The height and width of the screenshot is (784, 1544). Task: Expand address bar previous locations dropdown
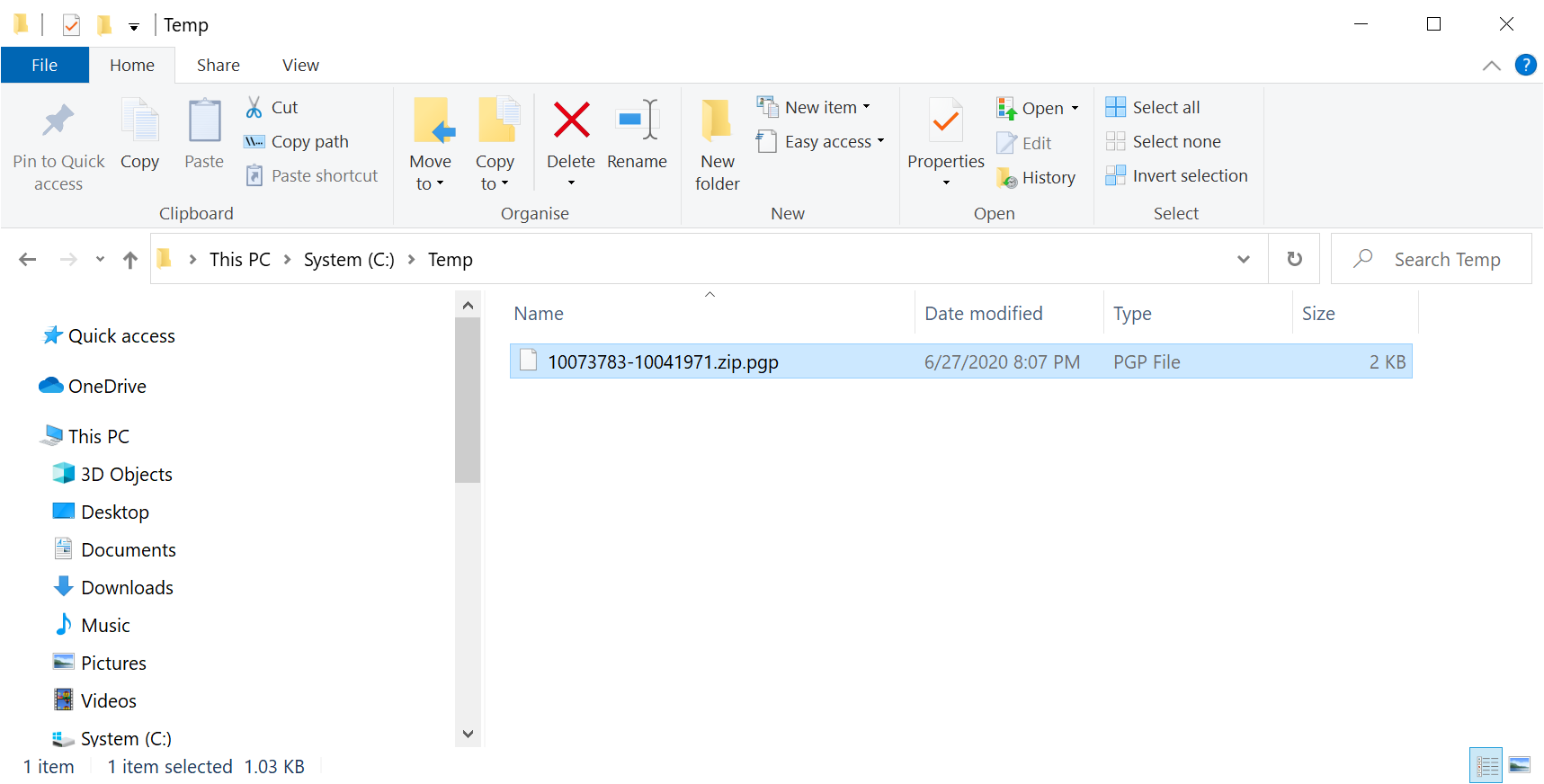(1244, 259)
